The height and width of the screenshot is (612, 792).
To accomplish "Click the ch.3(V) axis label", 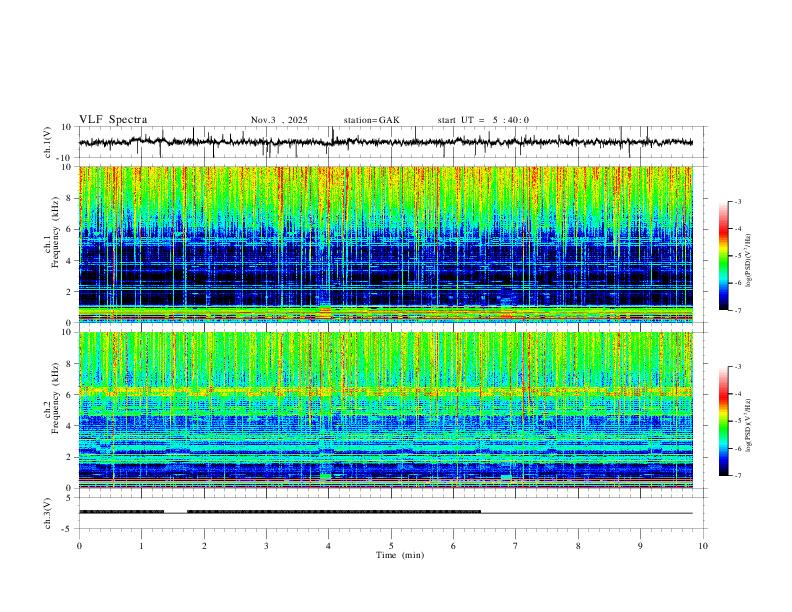I will click(48, 513).
